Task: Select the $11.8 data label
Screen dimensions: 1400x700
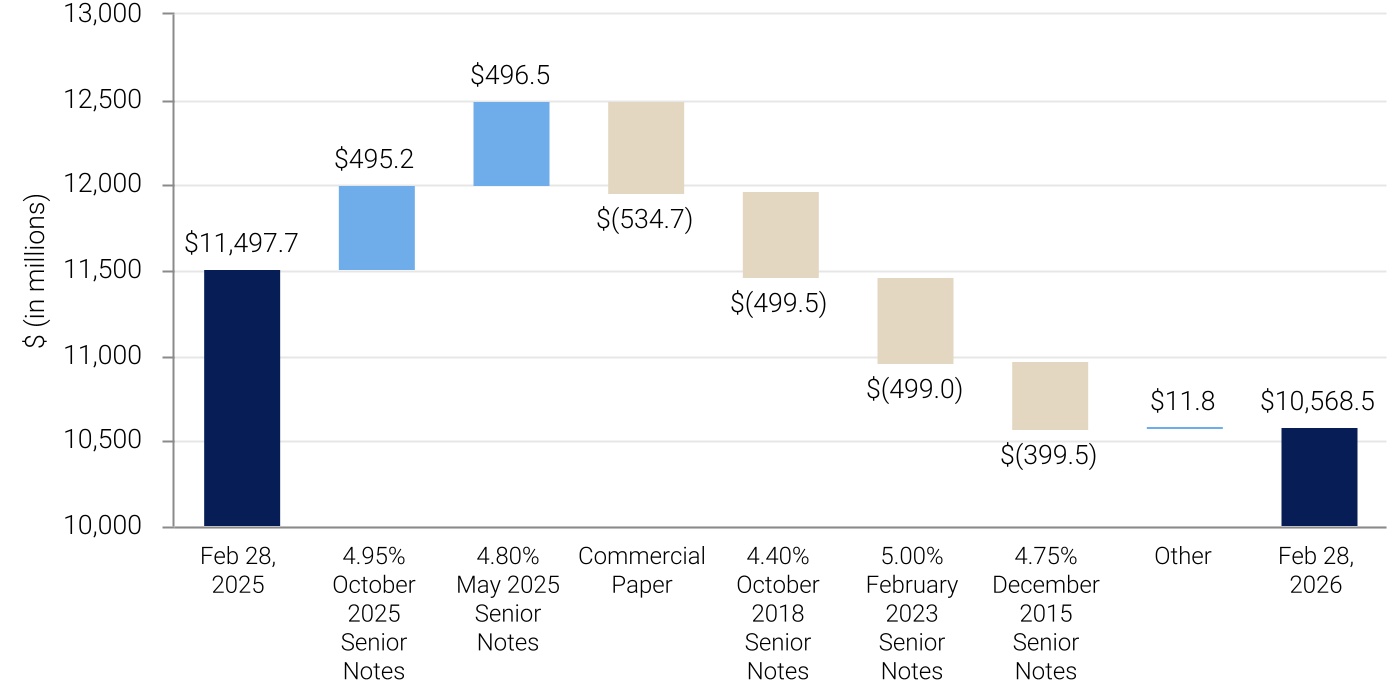Action: tap(1183, 402)
